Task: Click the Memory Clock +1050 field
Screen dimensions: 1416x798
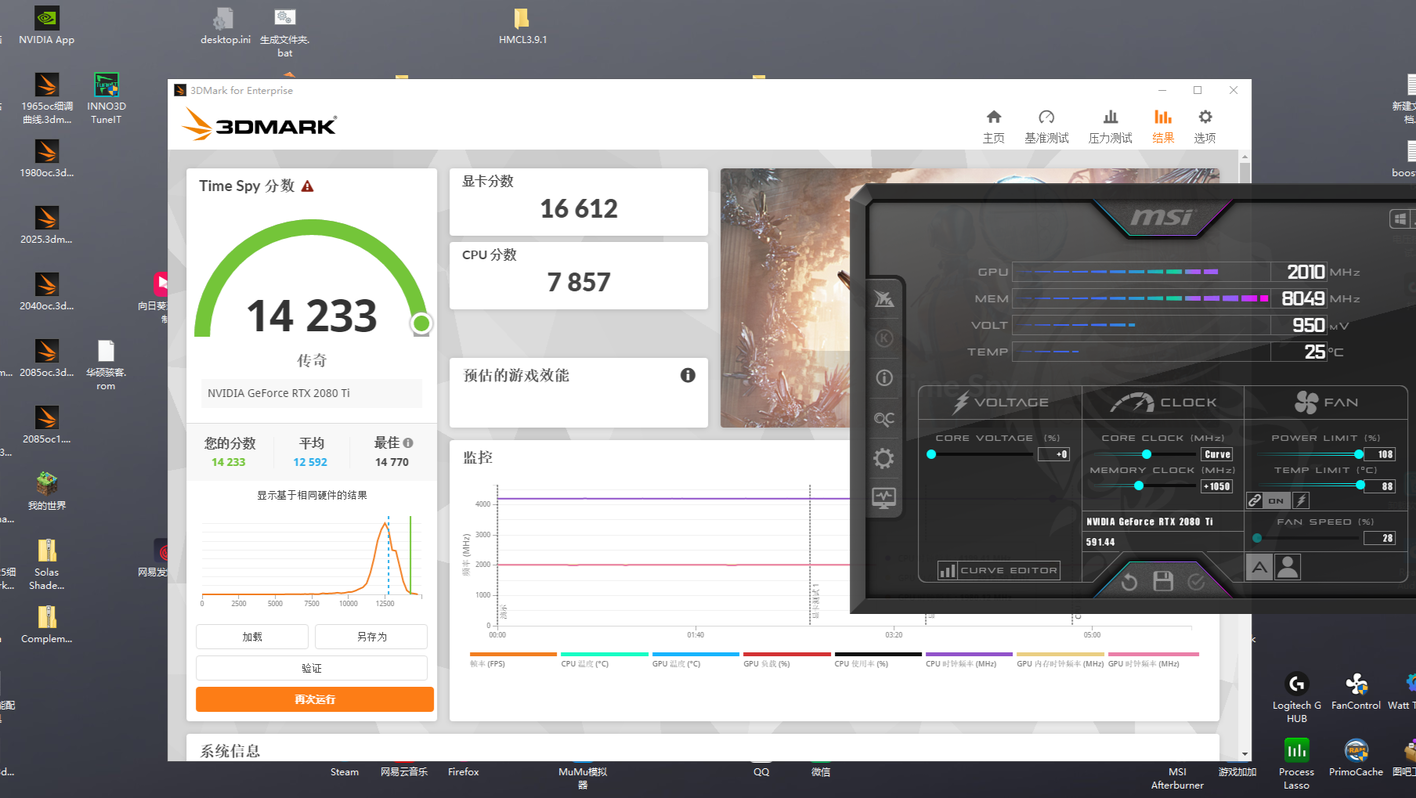Action: (x=1217, y=486)
